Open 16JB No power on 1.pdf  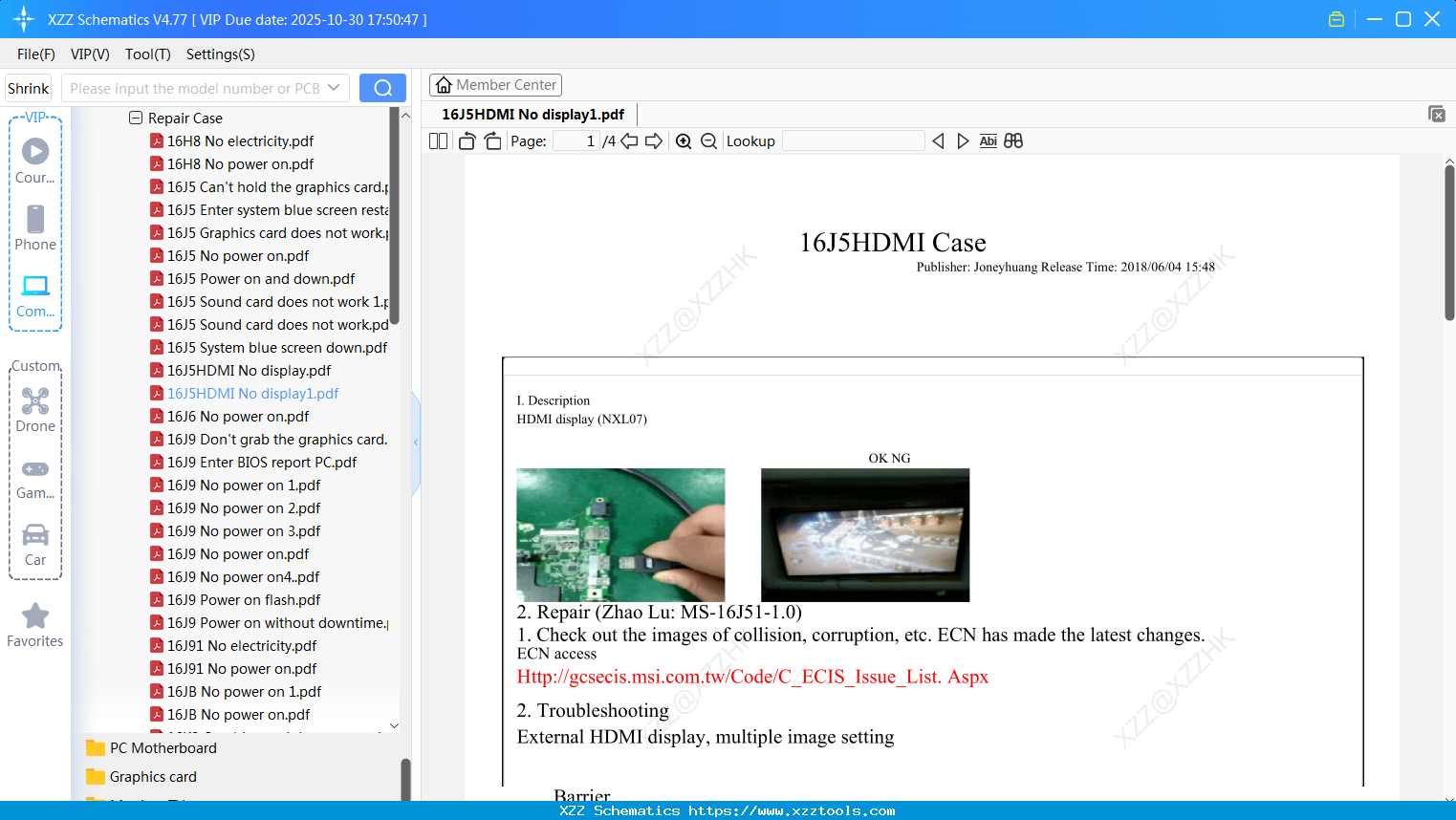point(244,692)
